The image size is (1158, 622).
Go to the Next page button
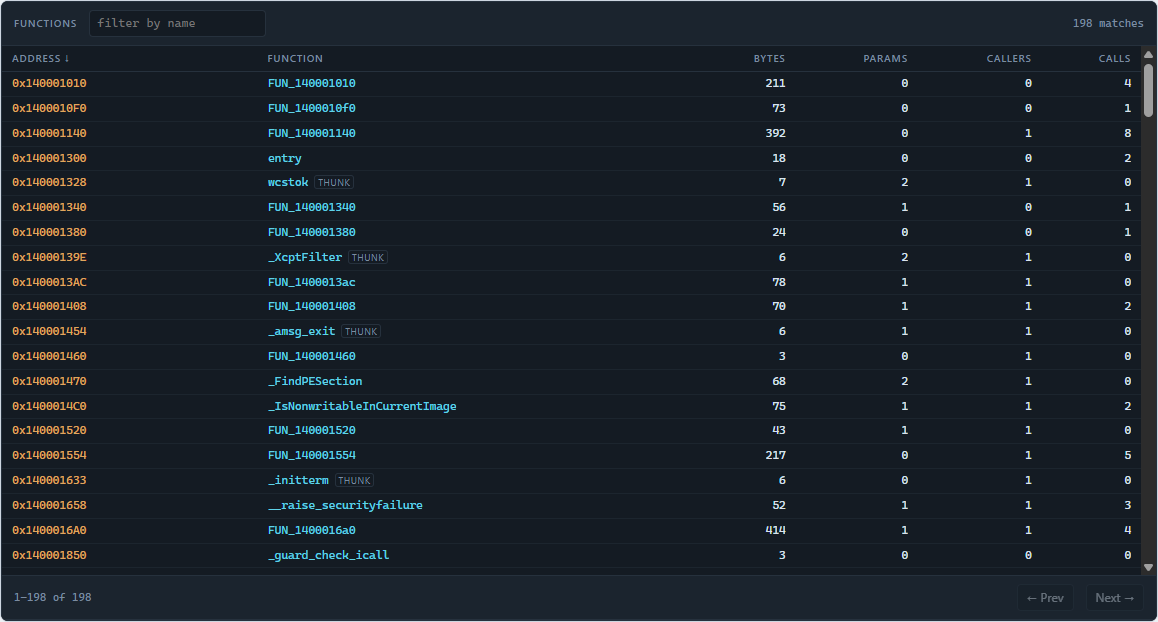[1114, 598]
